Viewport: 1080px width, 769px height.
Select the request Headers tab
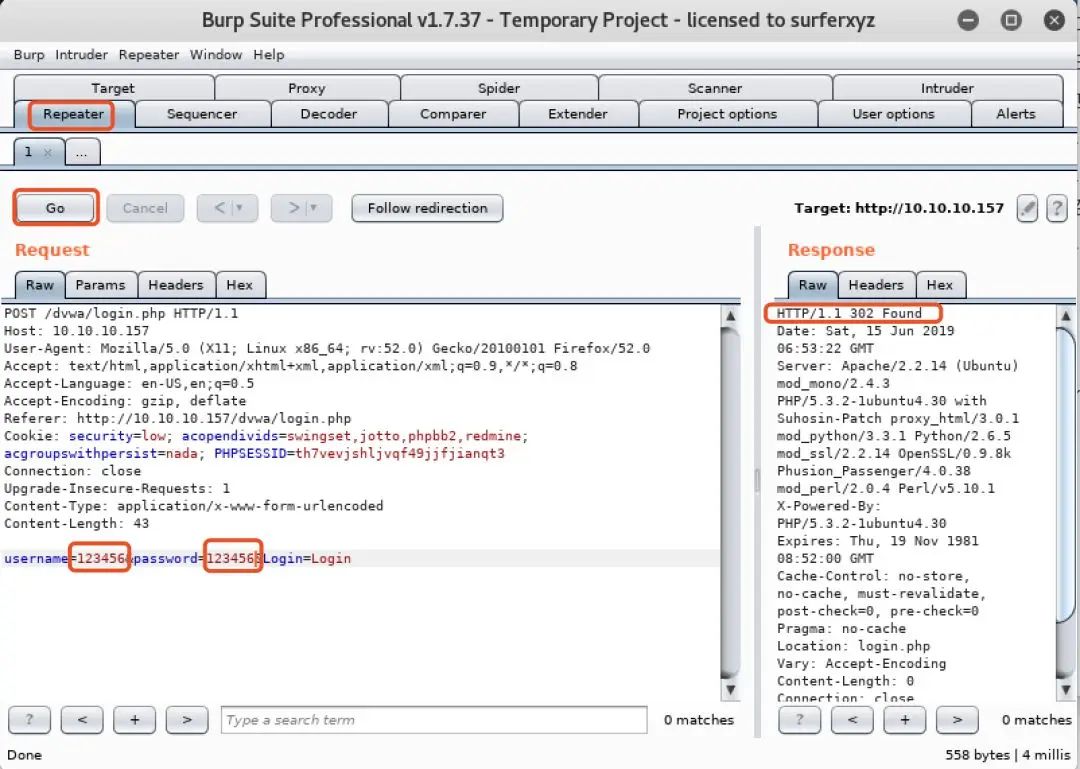tap(176, 285)
